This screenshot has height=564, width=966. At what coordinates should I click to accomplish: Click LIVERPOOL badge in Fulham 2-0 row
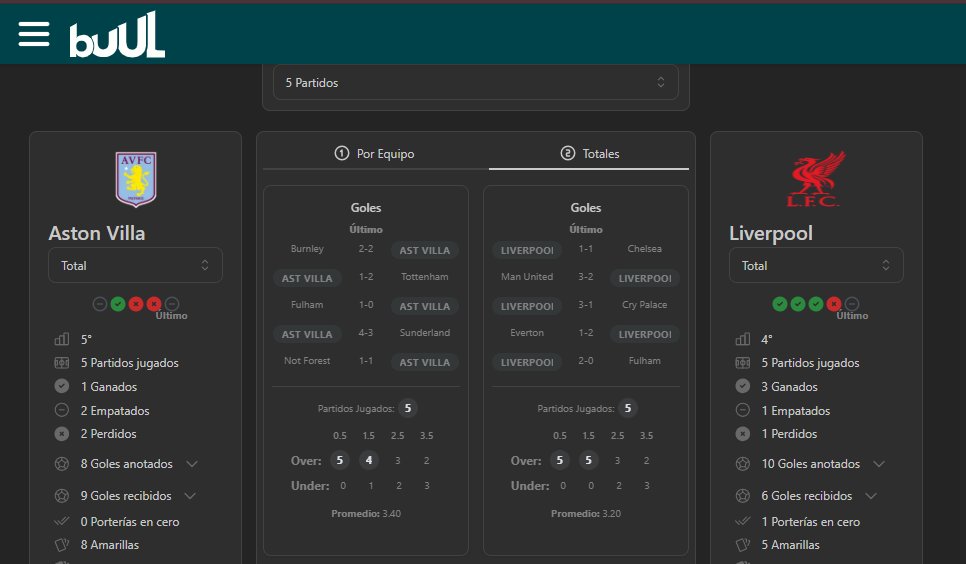click(x=527, y=362)
